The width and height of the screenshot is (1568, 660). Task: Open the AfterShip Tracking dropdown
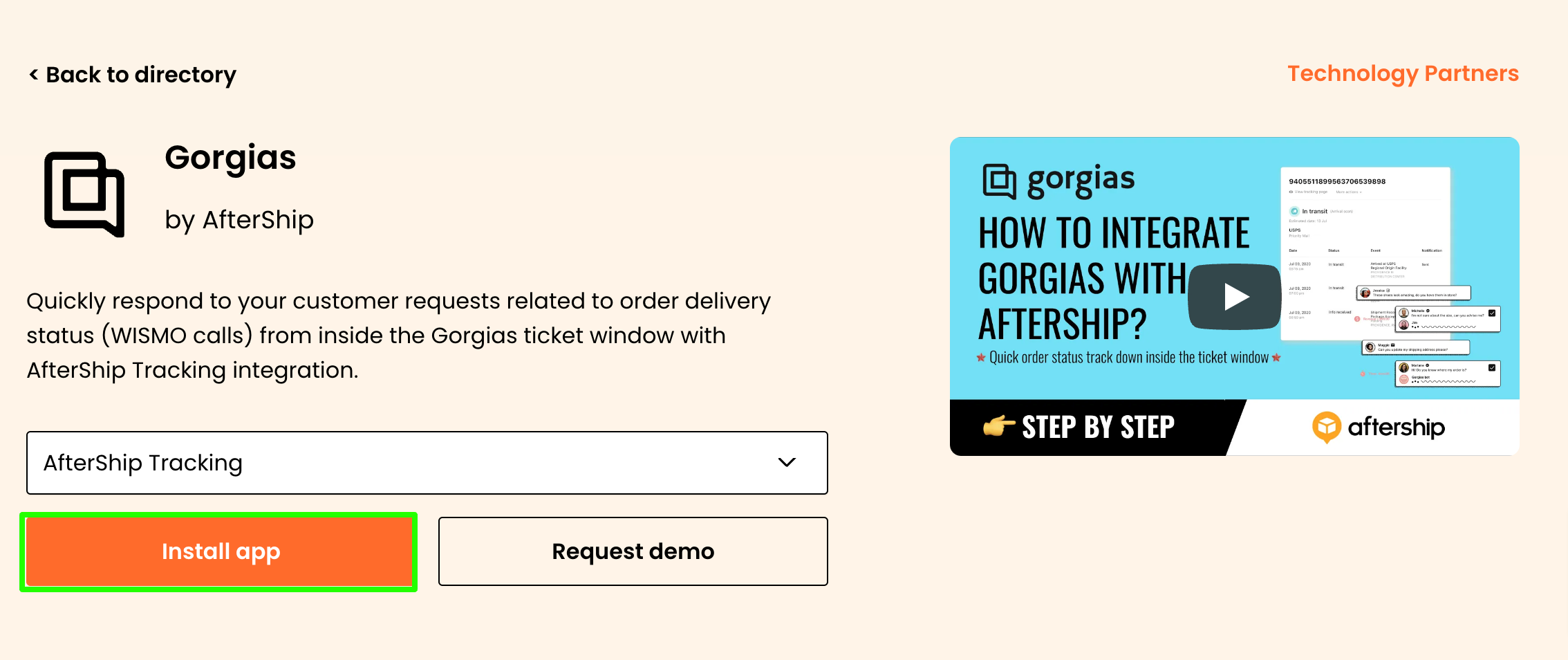click(x=427, y=463)
